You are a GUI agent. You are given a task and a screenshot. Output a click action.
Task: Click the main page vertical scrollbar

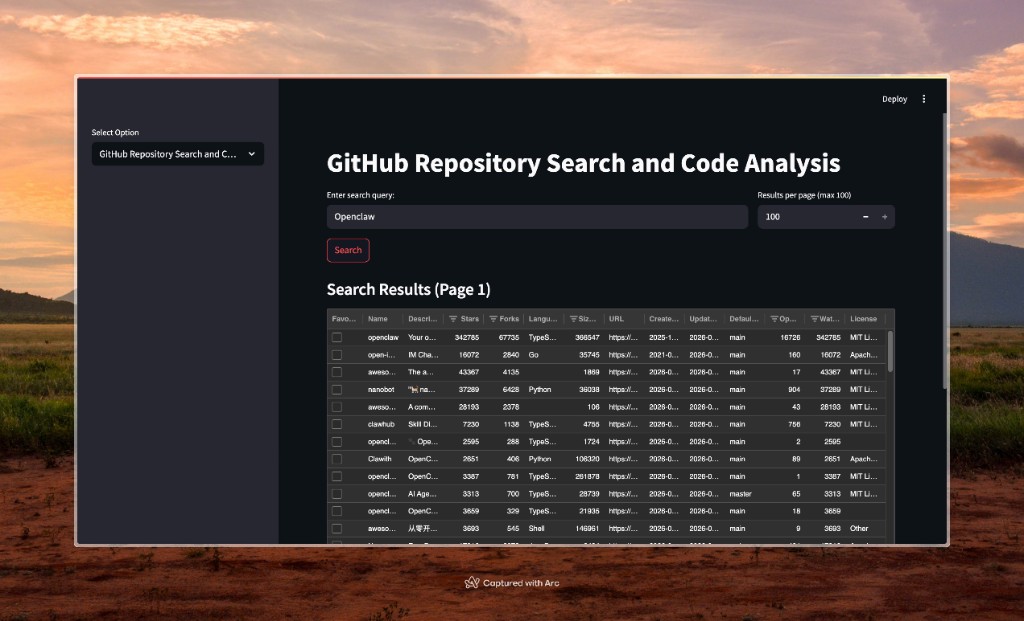[944, 251]
